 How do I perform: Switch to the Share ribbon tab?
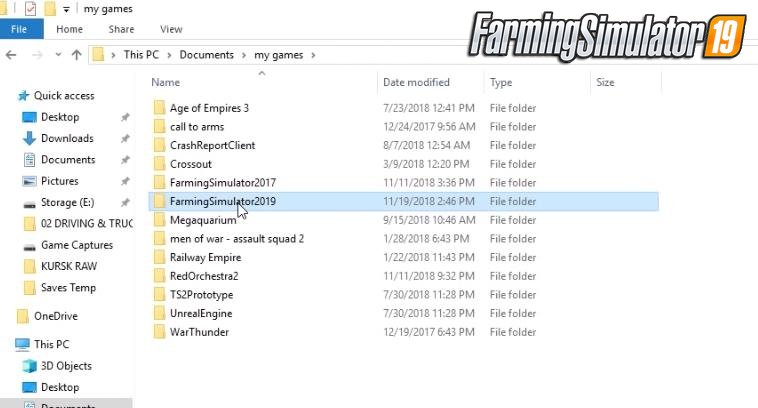coord(121,29)
